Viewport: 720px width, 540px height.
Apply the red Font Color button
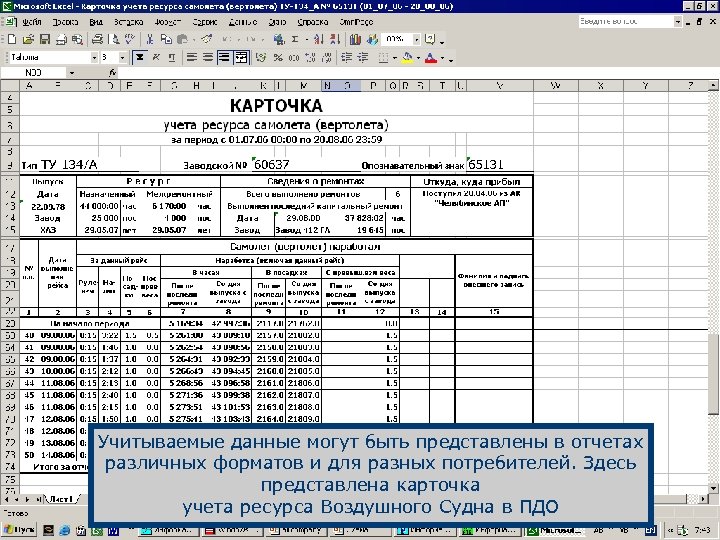coord(431,58)
